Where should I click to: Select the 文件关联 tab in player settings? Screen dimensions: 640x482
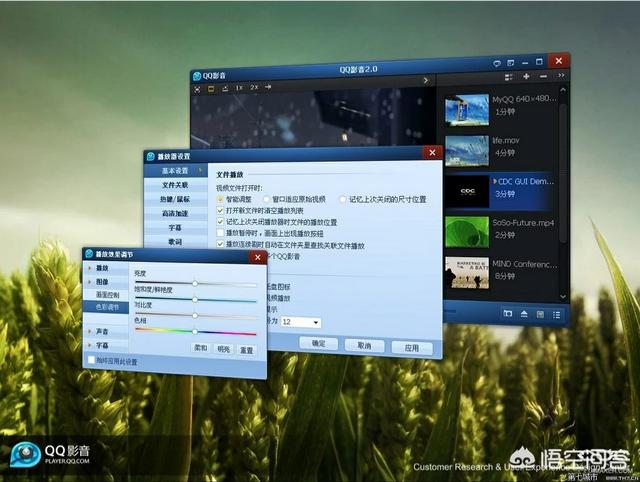[176, 185]
